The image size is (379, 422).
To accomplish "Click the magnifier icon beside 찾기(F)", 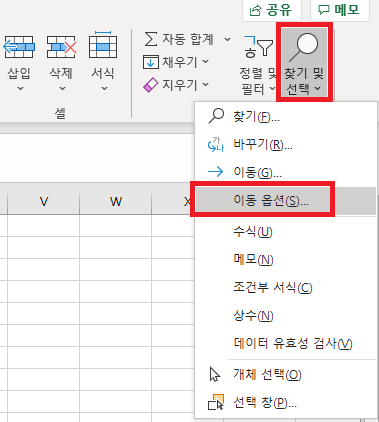I will [x=216, y=116].
